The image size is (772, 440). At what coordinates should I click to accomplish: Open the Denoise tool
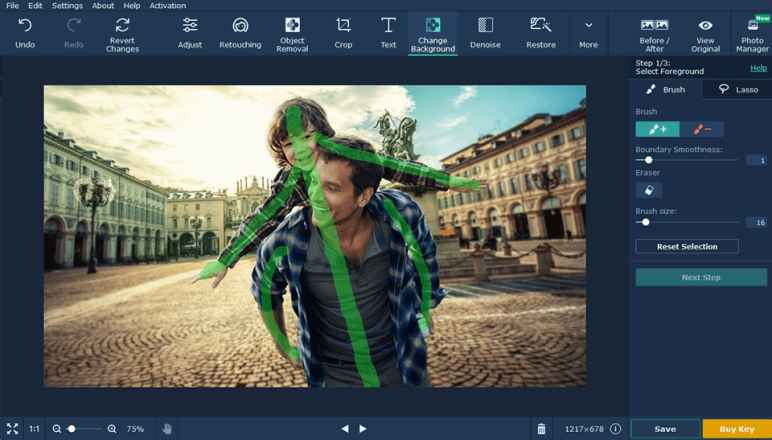click(485, 25)
